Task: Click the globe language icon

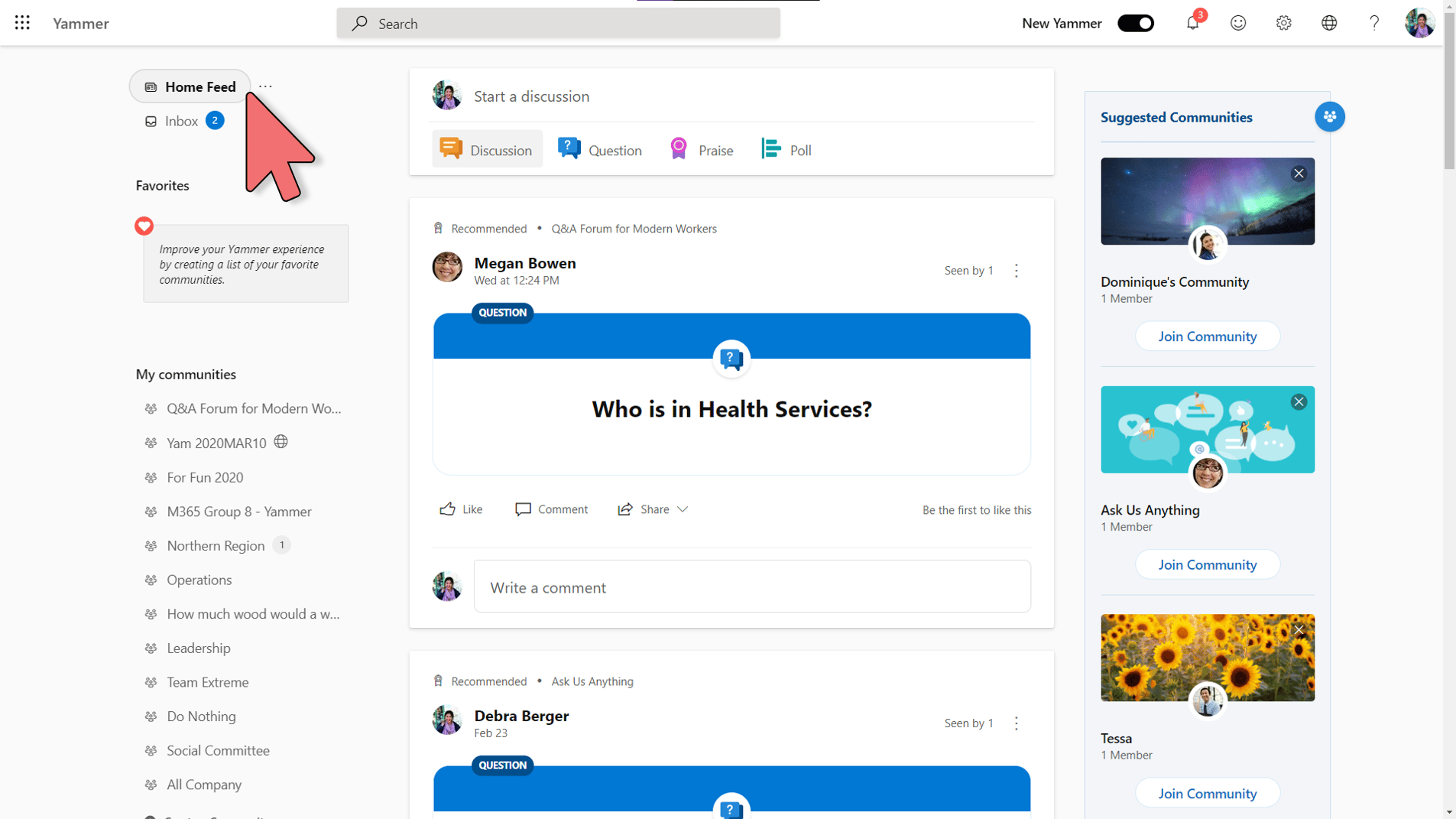Action: coord(1329,23)
